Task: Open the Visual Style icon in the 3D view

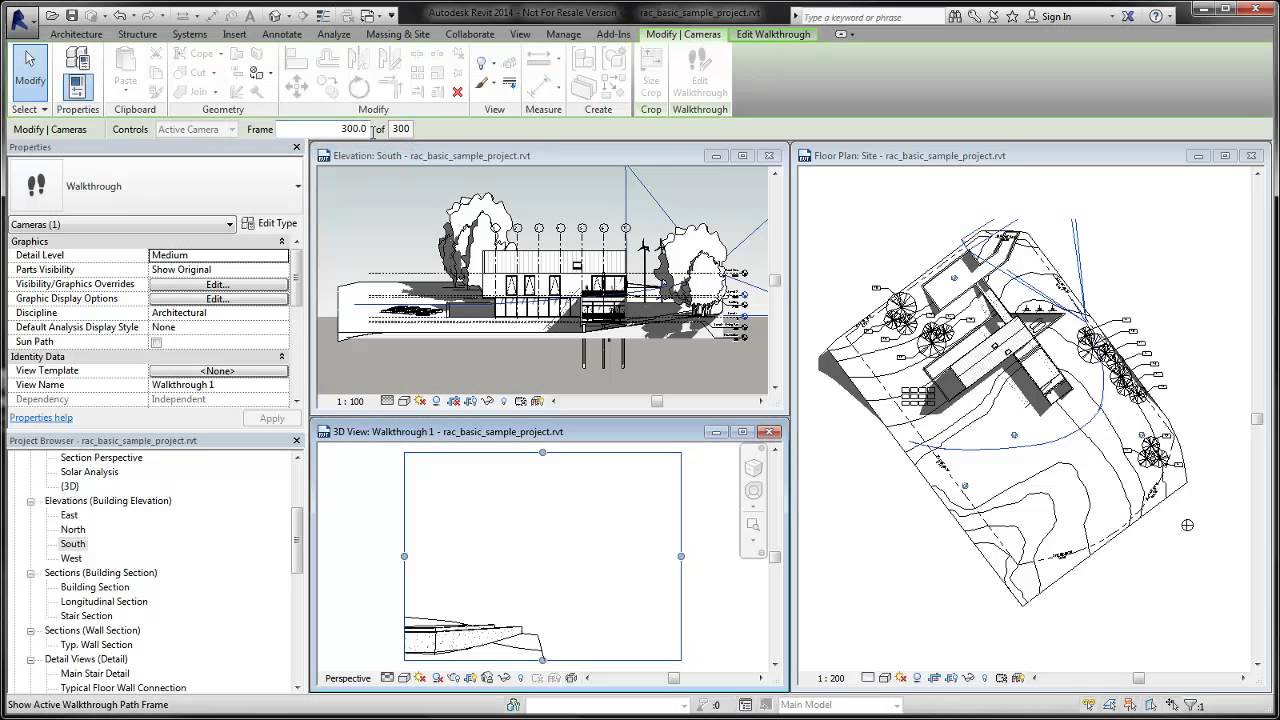Action: (404, 678)
